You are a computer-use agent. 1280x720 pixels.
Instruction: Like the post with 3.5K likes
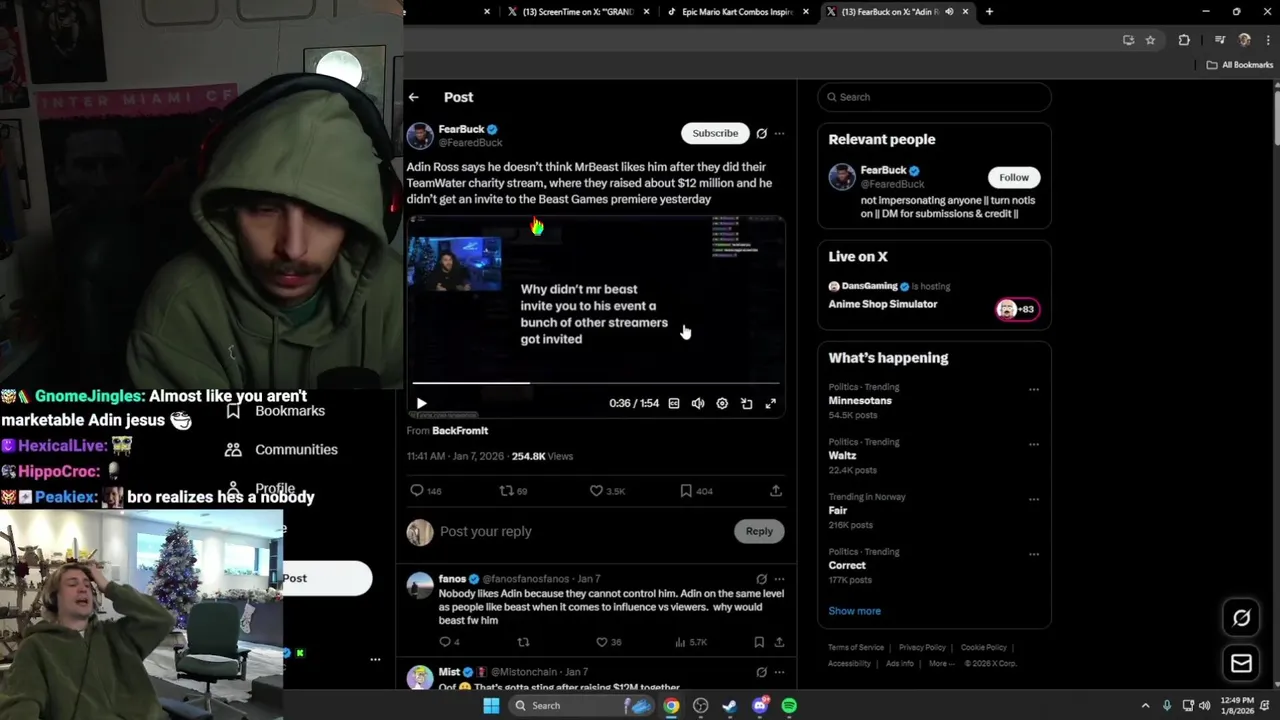click(607, 491)
